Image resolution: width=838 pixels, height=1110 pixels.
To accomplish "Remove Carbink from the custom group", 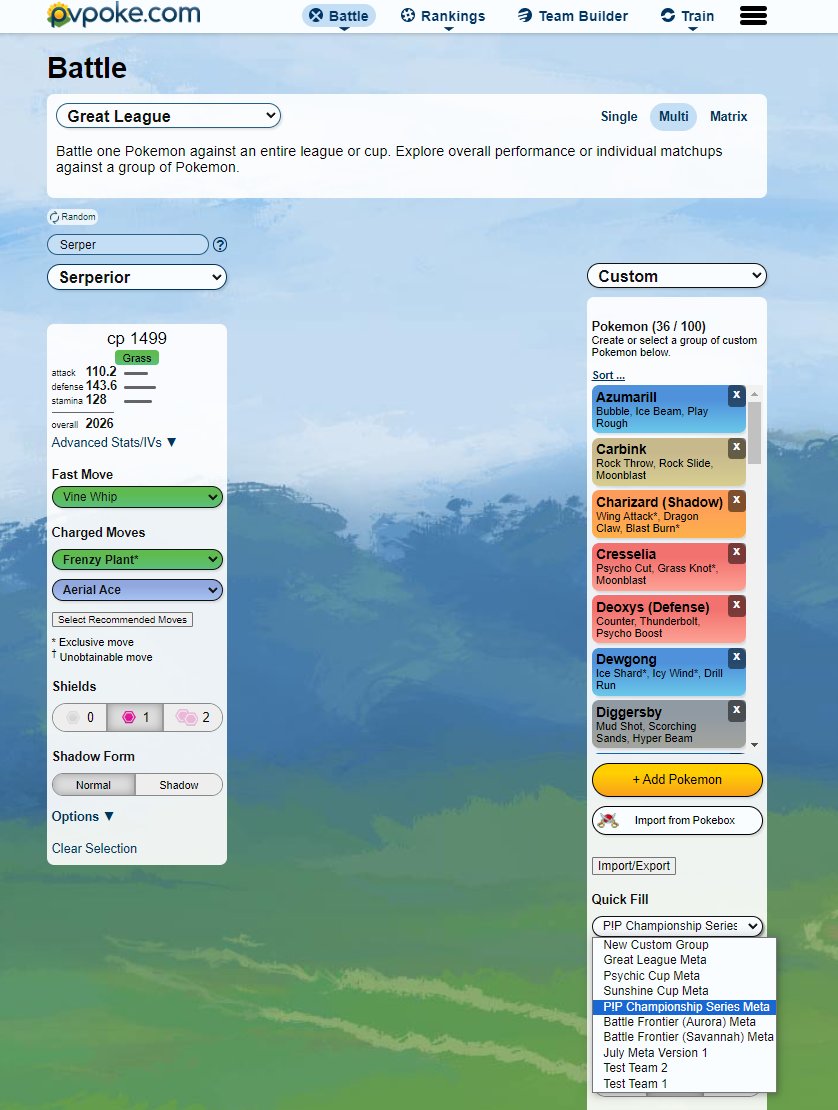I will click(736, 447).
